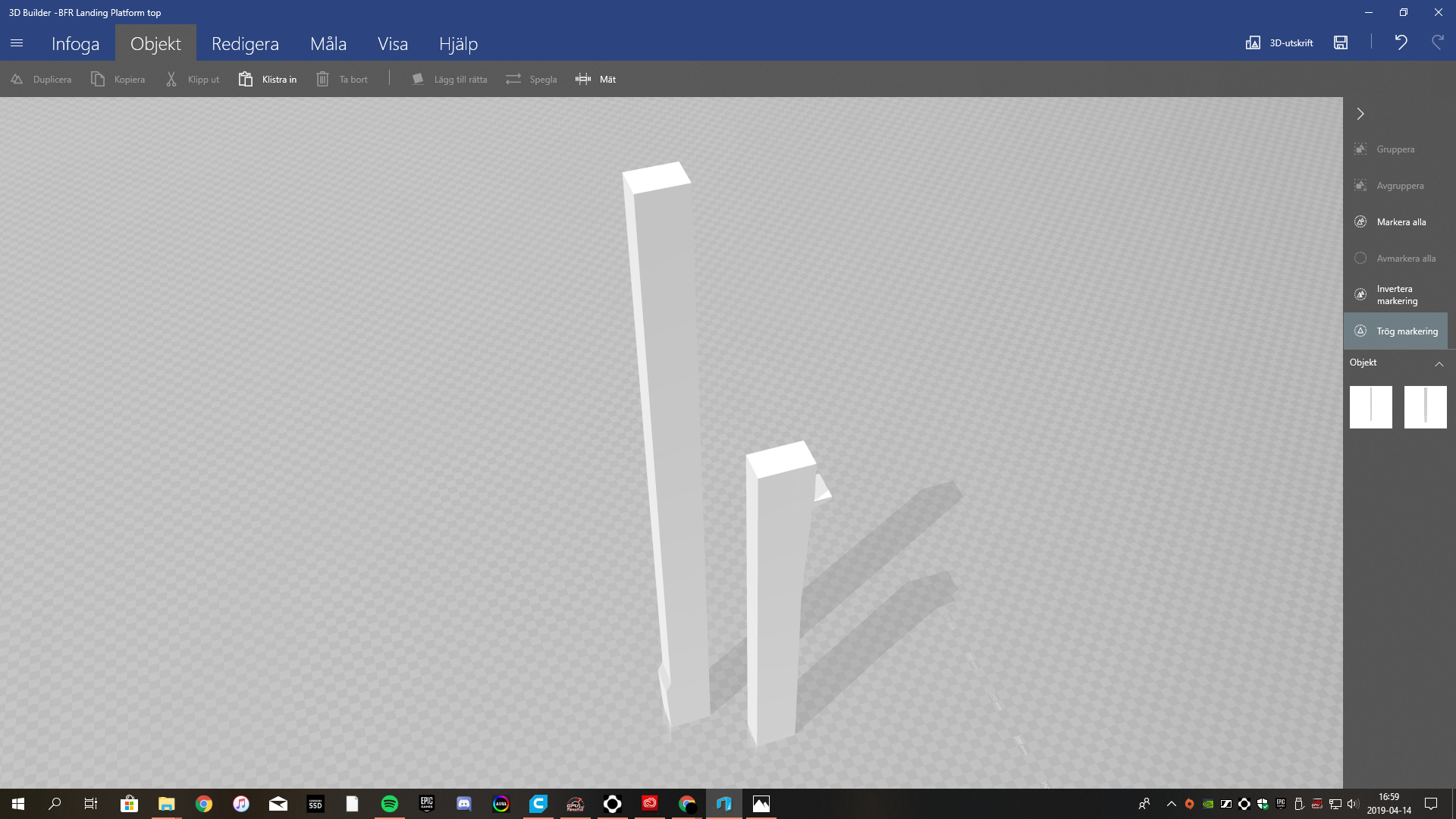Click Invertera markering
The height and width of the screenshot is (819, 1456).
point(1395,295)
